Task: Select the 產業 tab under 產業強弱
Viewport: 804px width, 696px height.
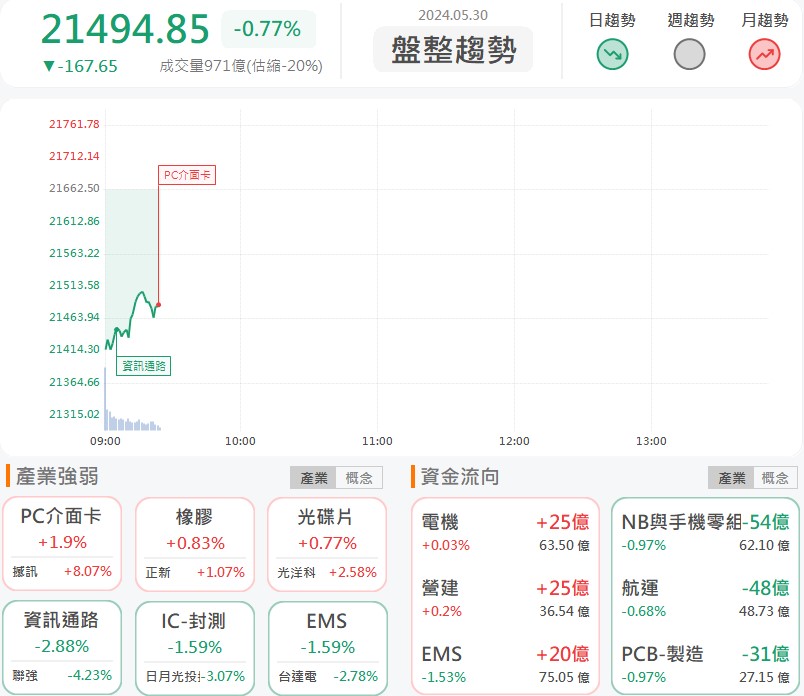Action: tap(313, 478)
